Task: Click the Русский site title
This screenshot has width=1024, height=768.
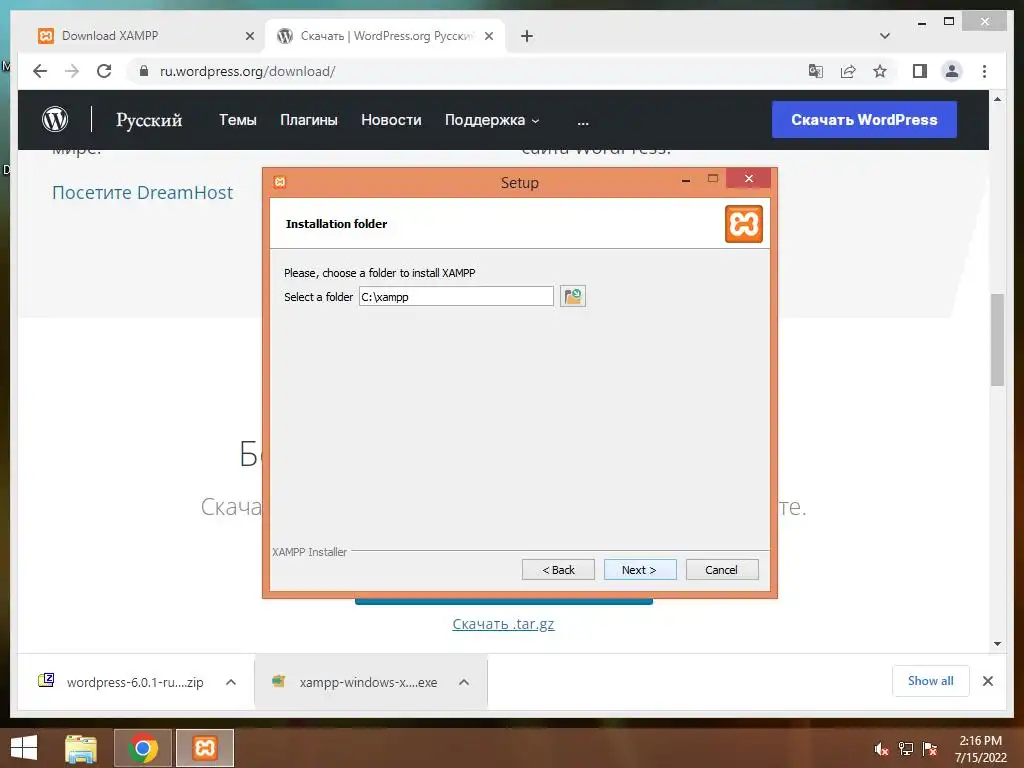Action: coord(149,120)
